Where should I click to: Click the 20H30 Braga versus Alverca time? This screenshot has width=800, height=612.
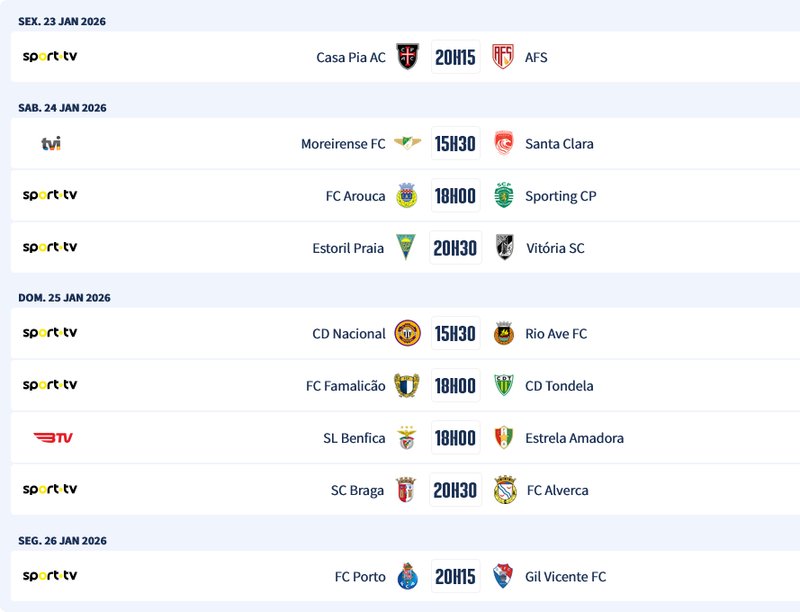point(455,490)
